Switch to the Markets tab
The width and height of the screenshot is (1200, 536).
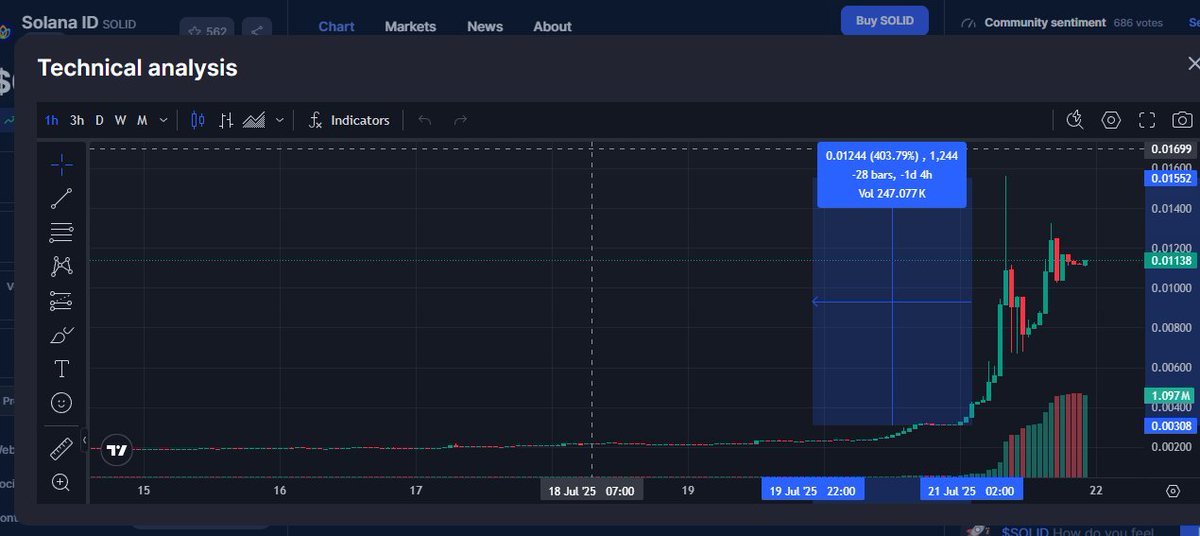410,26
